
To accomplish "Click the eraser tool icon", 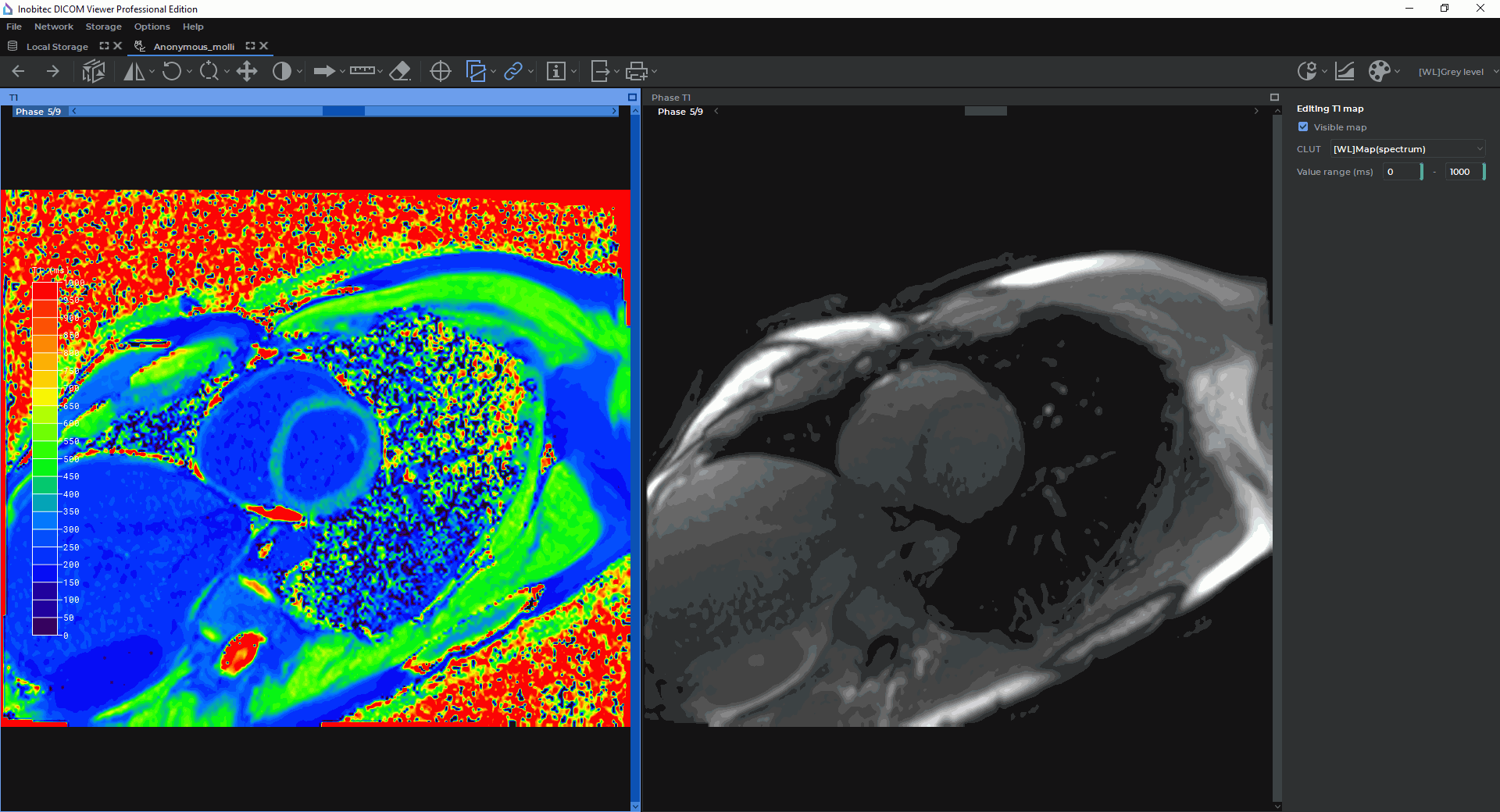I will 400,72.
